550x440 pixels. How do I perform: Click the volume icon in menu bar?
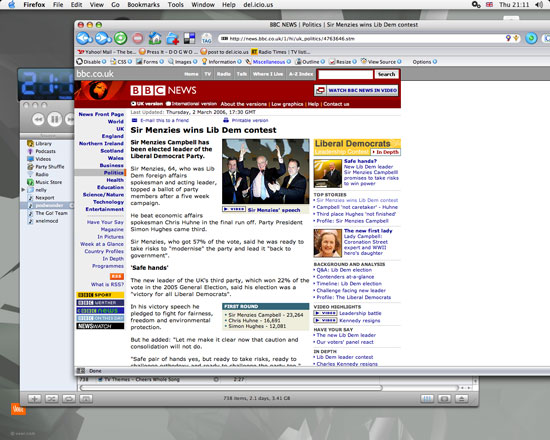[538, 5]
